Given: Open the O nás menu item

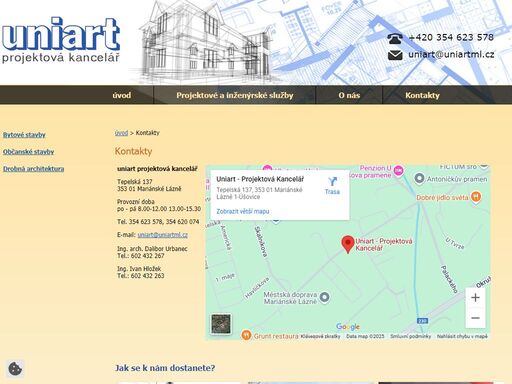Looking at the screenshot, I should (x=349, y=95).
